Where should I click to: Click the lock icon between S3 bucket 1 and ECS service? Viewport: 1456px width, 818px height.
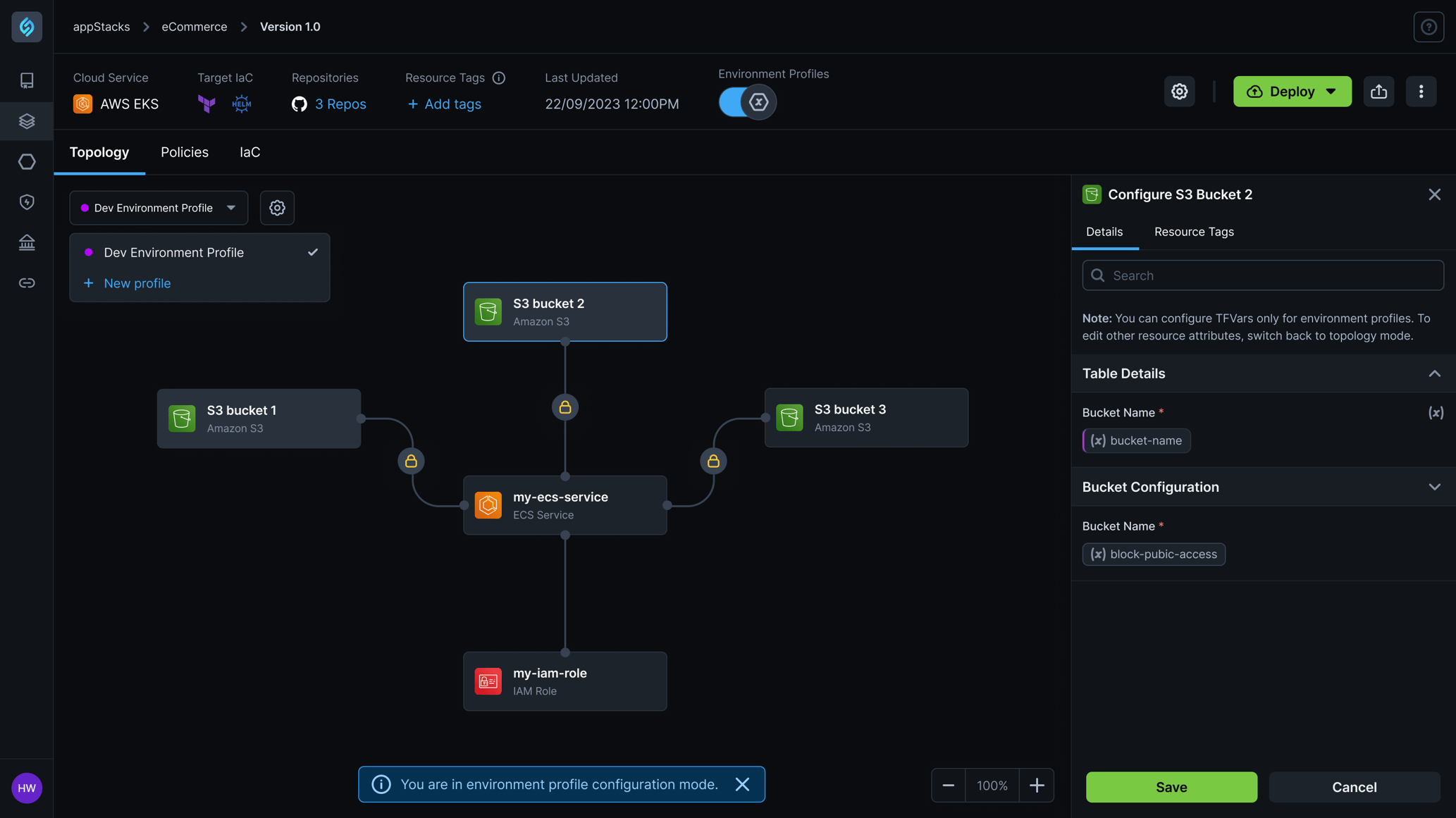click(x=411, y=461)
